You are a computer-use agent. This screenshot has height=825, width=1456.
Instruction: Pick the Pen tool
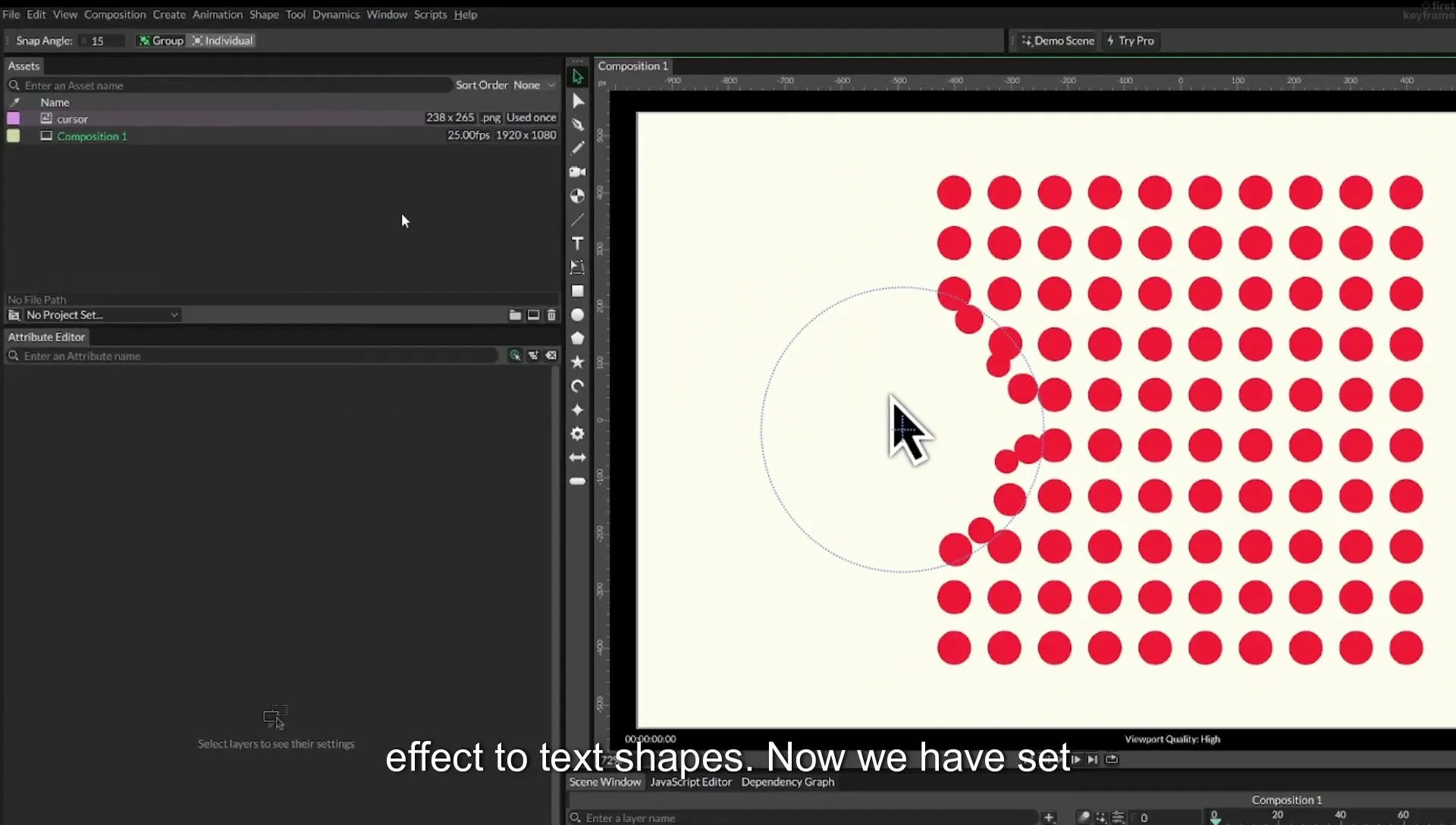point(578,124)
